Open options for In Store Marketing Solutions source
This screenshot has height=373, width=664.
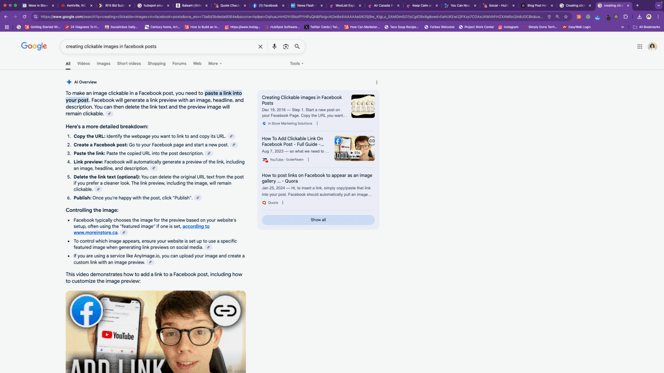click(317, 124)
